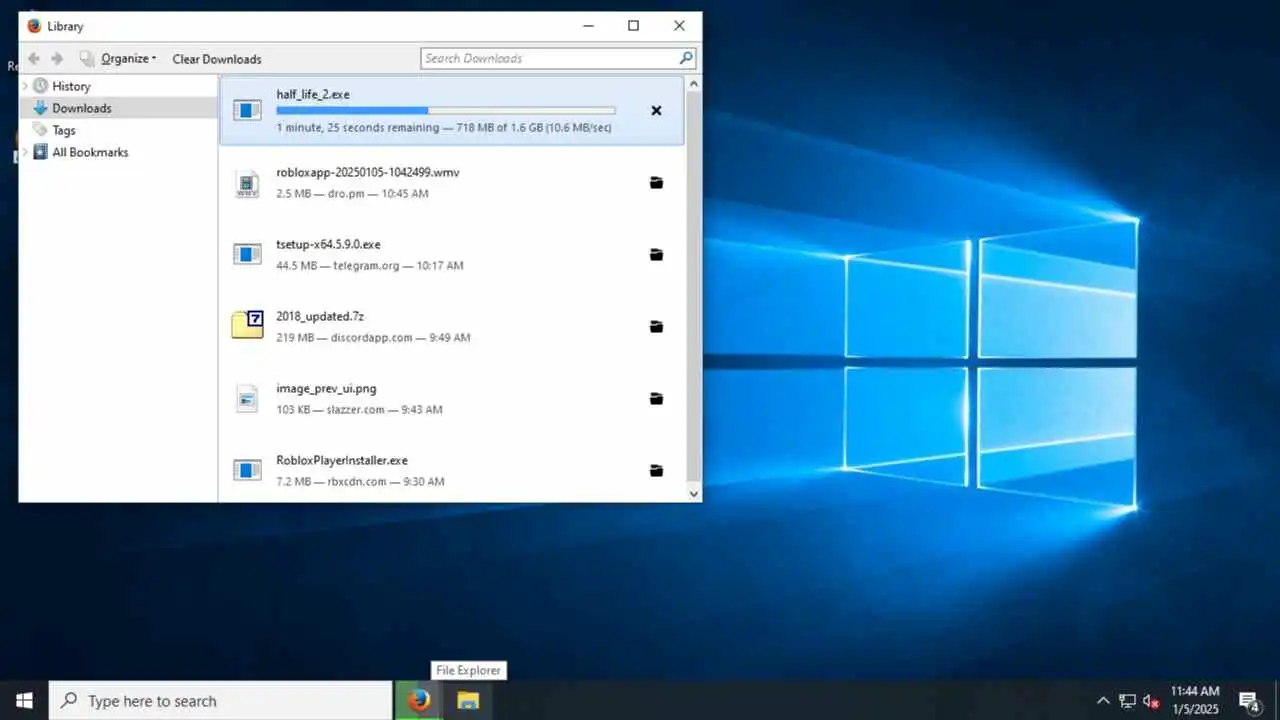
Task: Click '7.2 MB — rbxcdn.com — 9:30 AM' text
Action: tap(360, 481)
